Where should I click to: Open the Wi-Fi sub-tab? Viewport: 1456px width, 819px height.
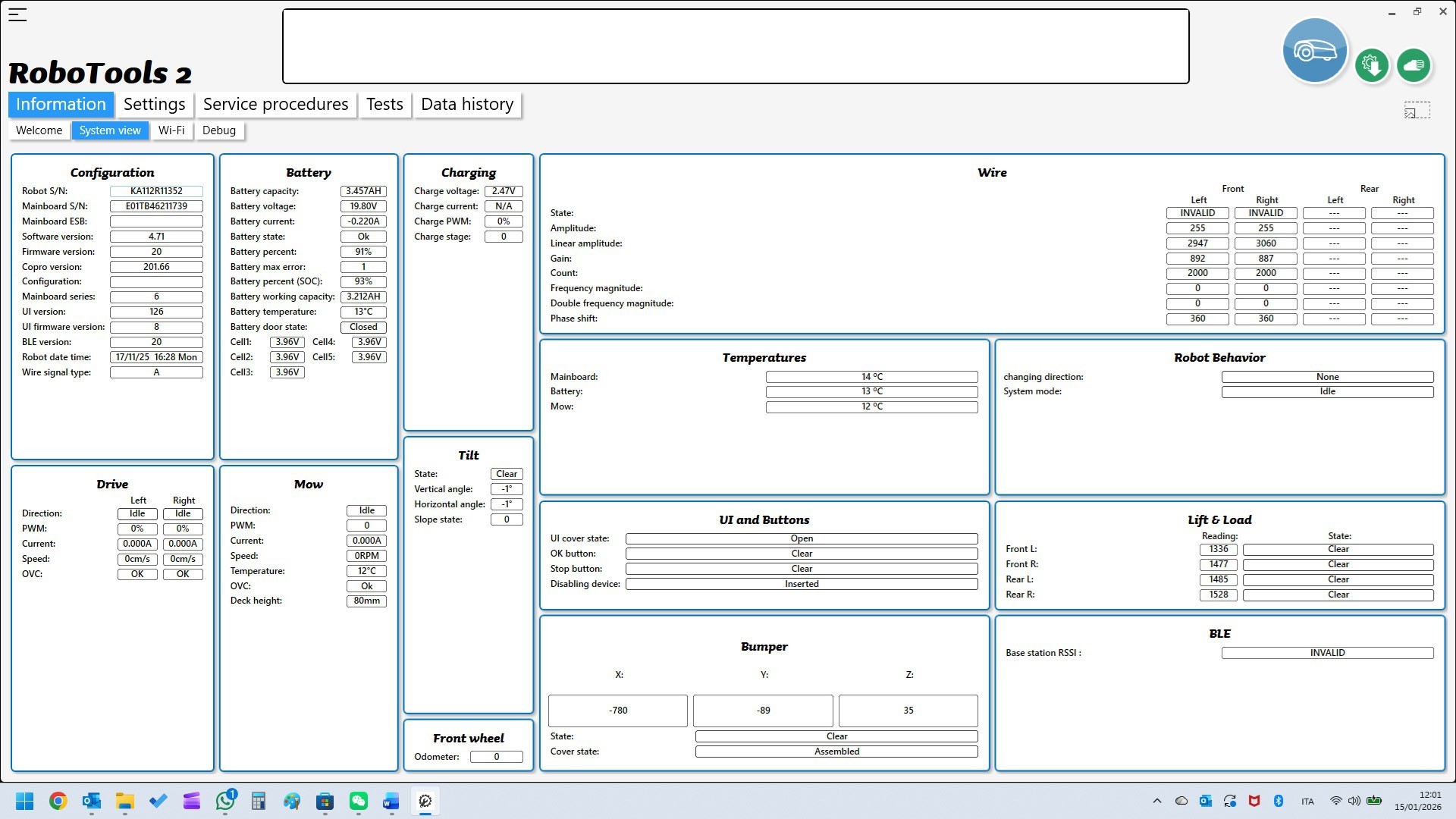171,130
